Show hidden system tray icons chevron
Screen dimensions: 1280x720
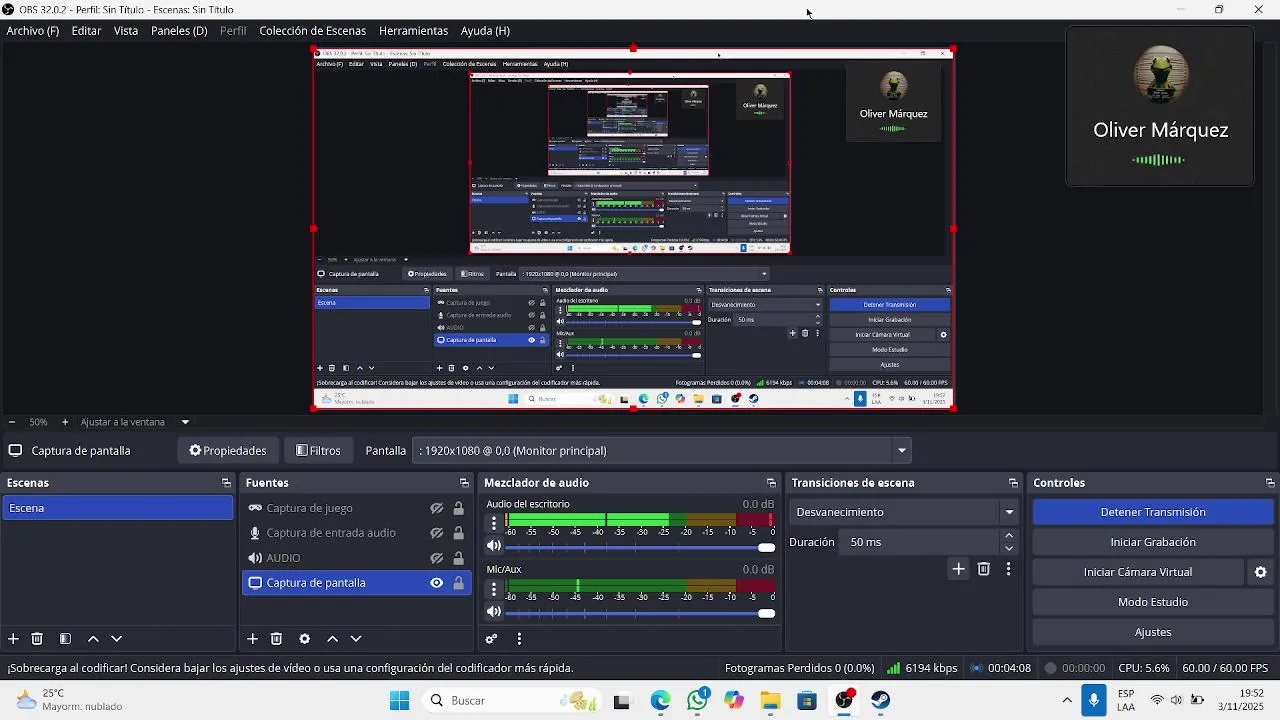point(1067,700)
